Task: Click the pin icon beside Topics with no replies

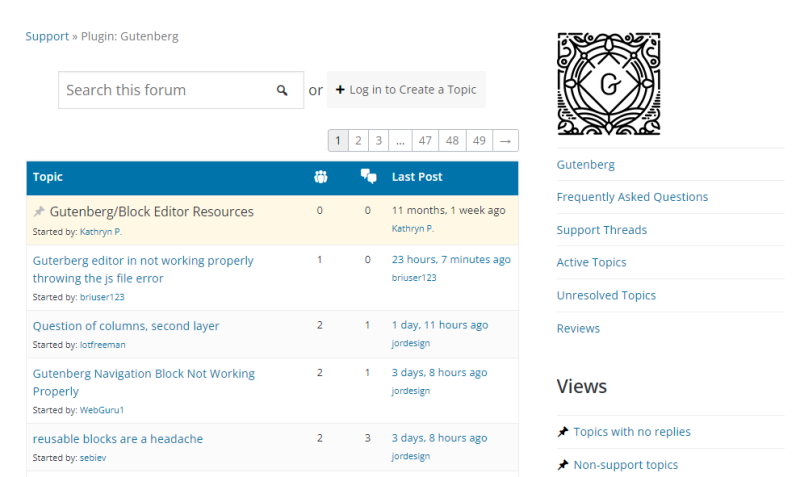Action: (563, 432)
